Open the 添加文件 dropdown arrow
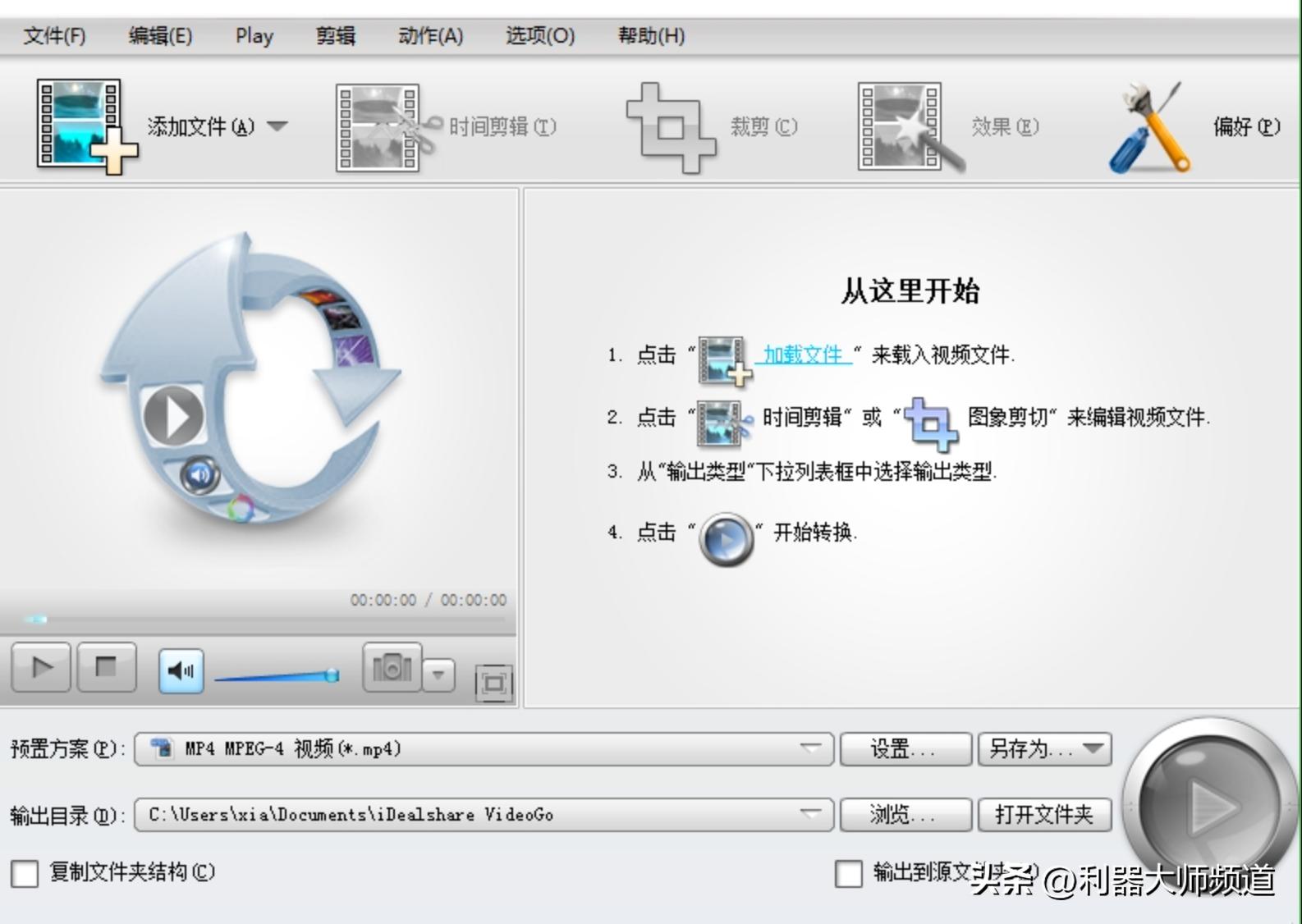Image resolution: width=1302 pixels, height=924 pixels. [277, 126]
